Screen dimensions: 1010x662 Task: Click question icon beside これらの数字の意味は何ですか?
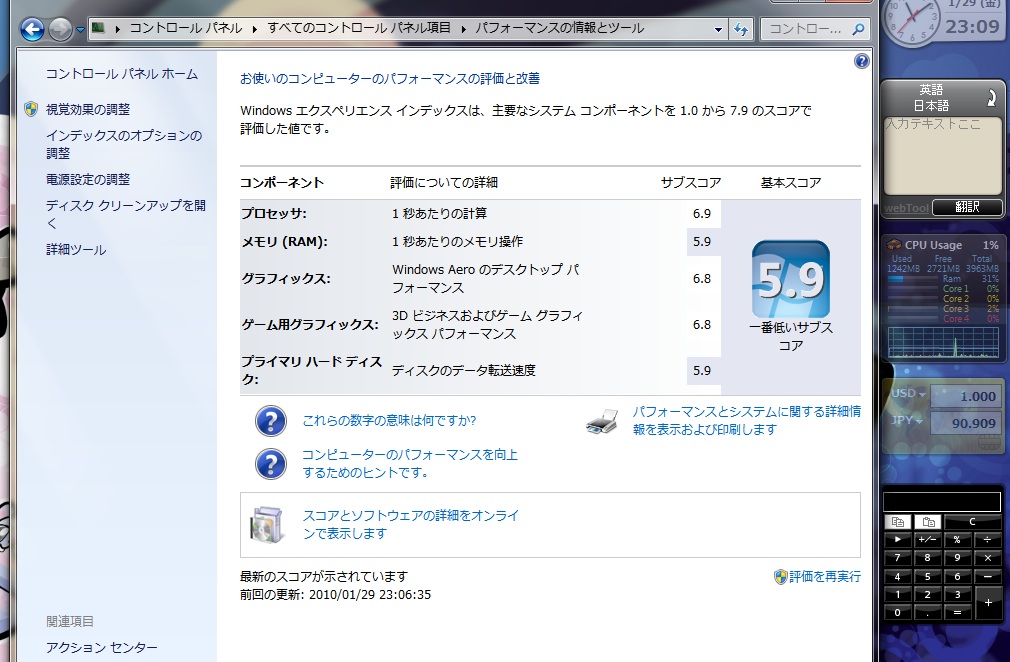(271, 421)
